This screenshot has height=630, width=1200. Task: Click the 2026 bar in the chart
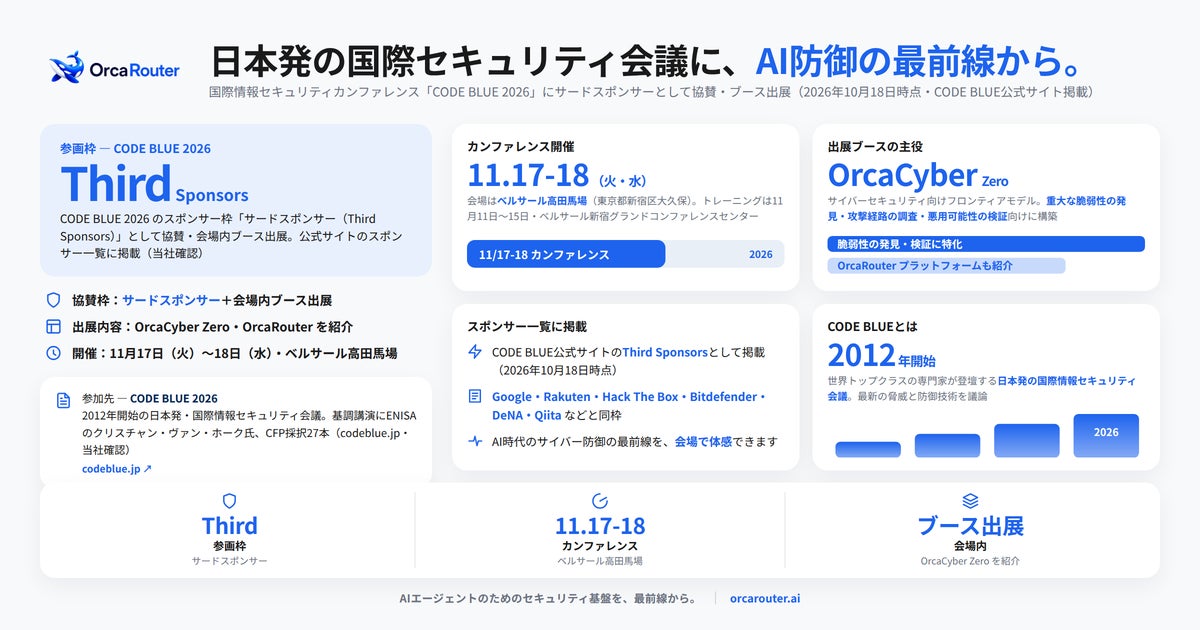pos(1106,436)
